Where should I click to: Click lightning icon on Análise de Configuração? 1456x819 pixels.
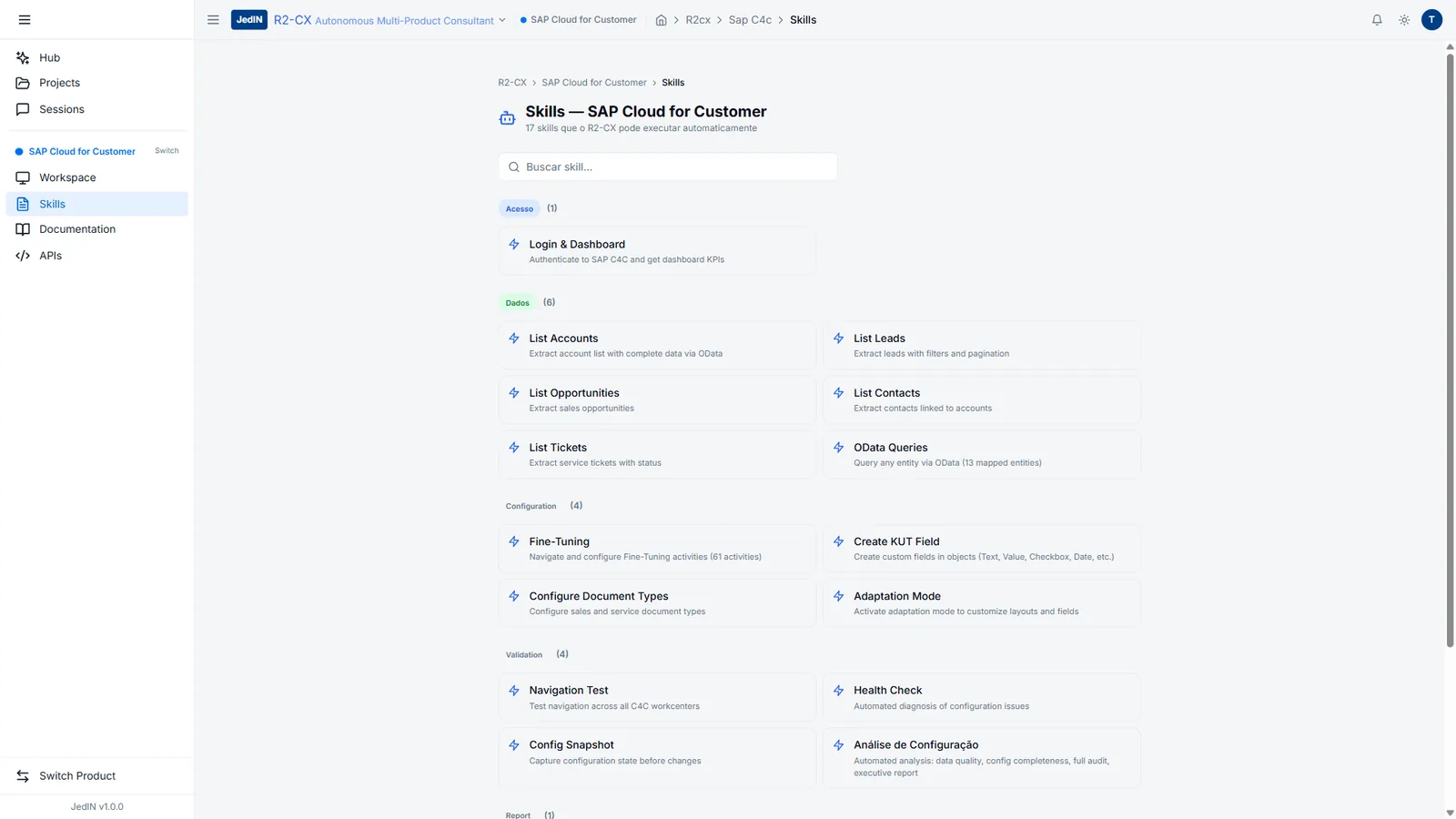839,745
